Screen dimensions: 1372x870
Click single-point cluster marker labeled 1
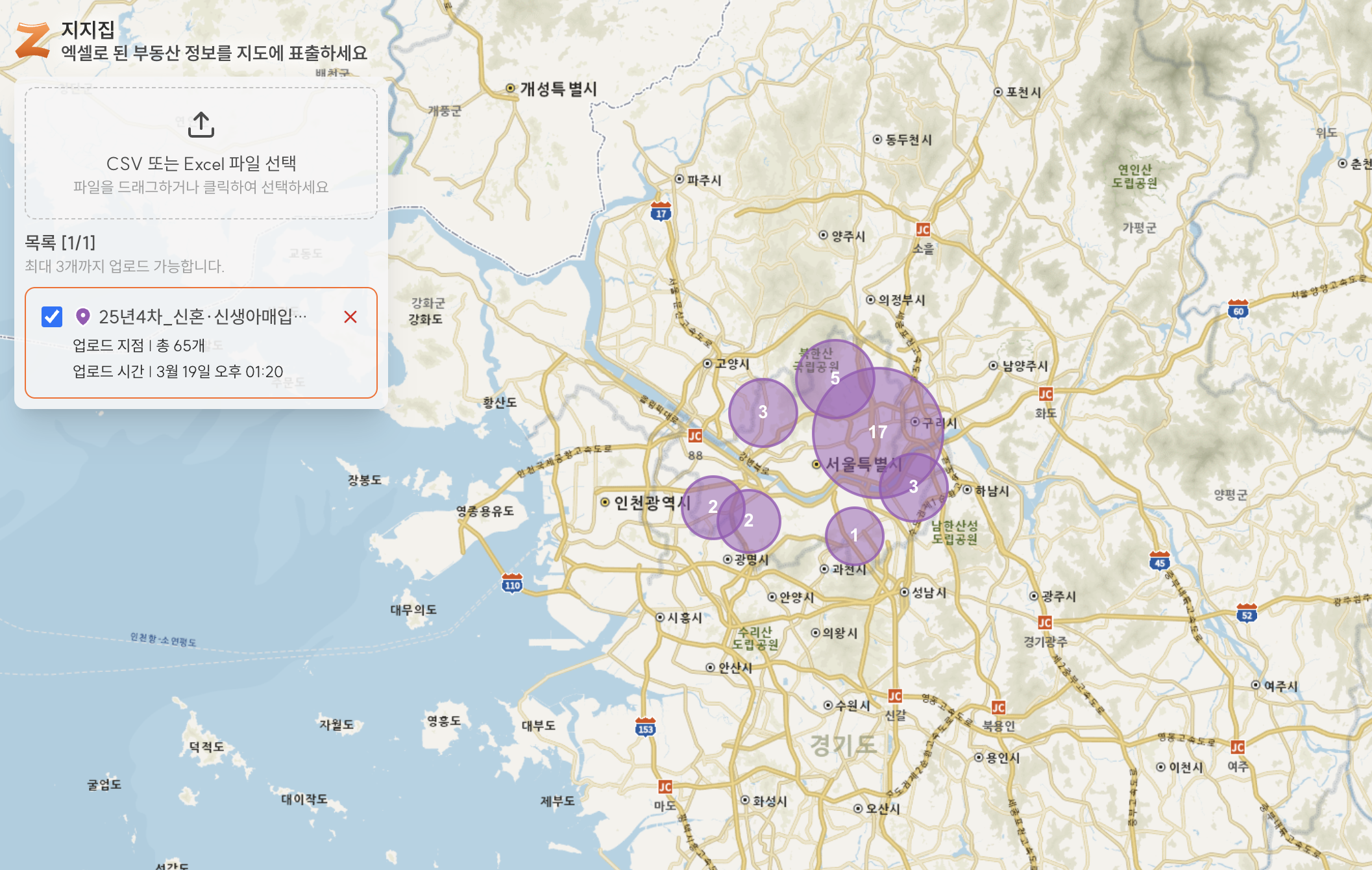854,536
